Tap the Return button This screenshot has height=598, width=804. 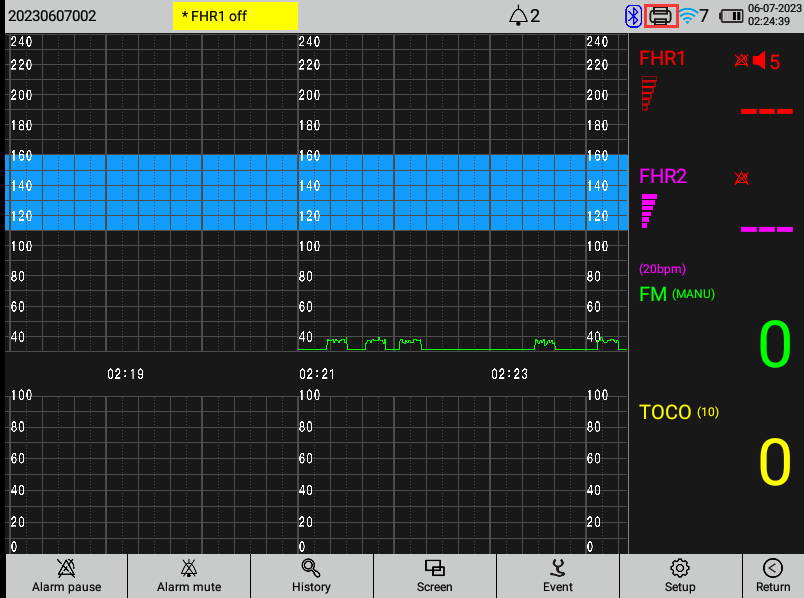coord(773,576)
